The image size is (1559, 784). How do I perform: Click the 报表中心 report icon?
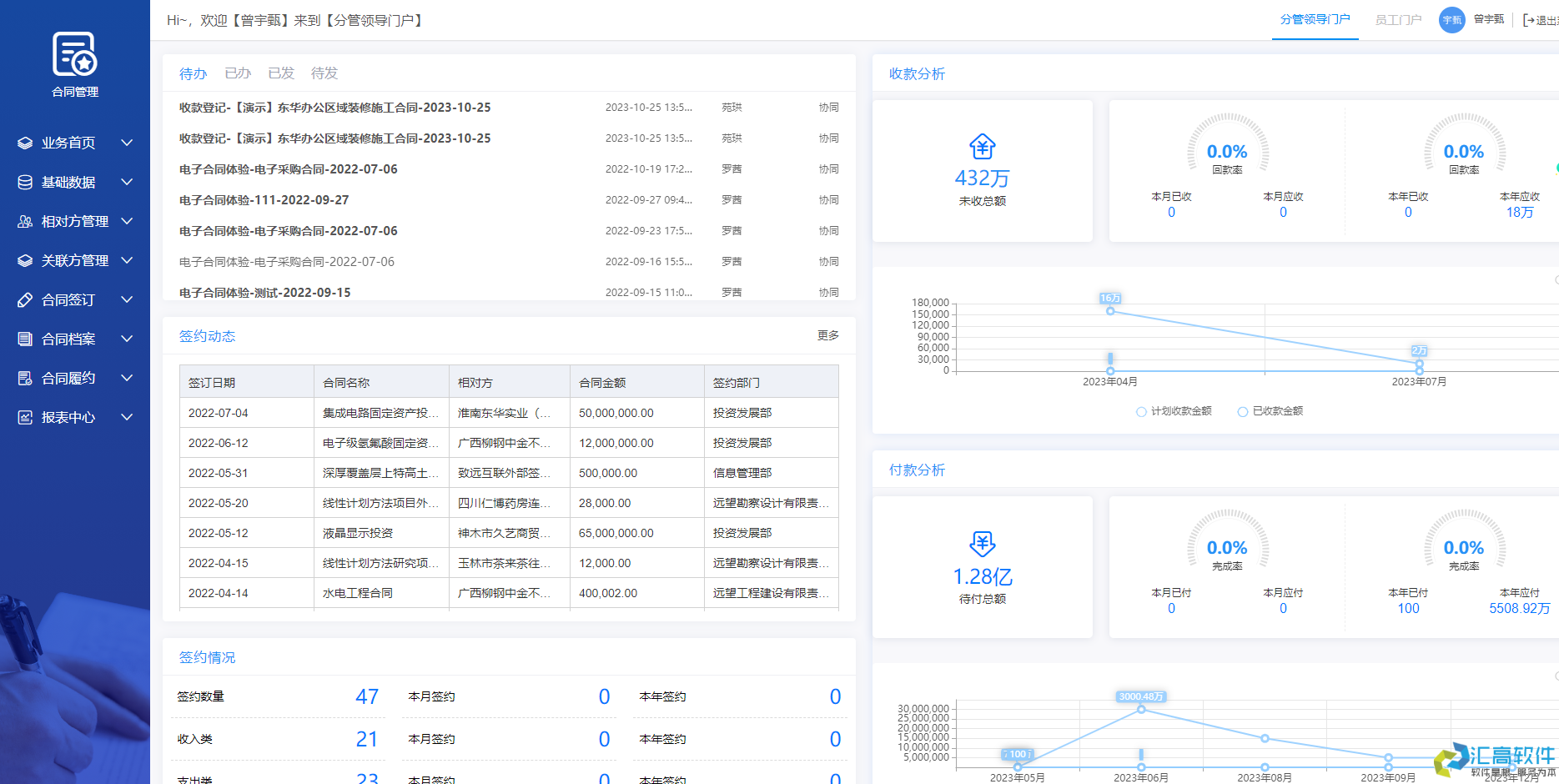coord(24,417)
